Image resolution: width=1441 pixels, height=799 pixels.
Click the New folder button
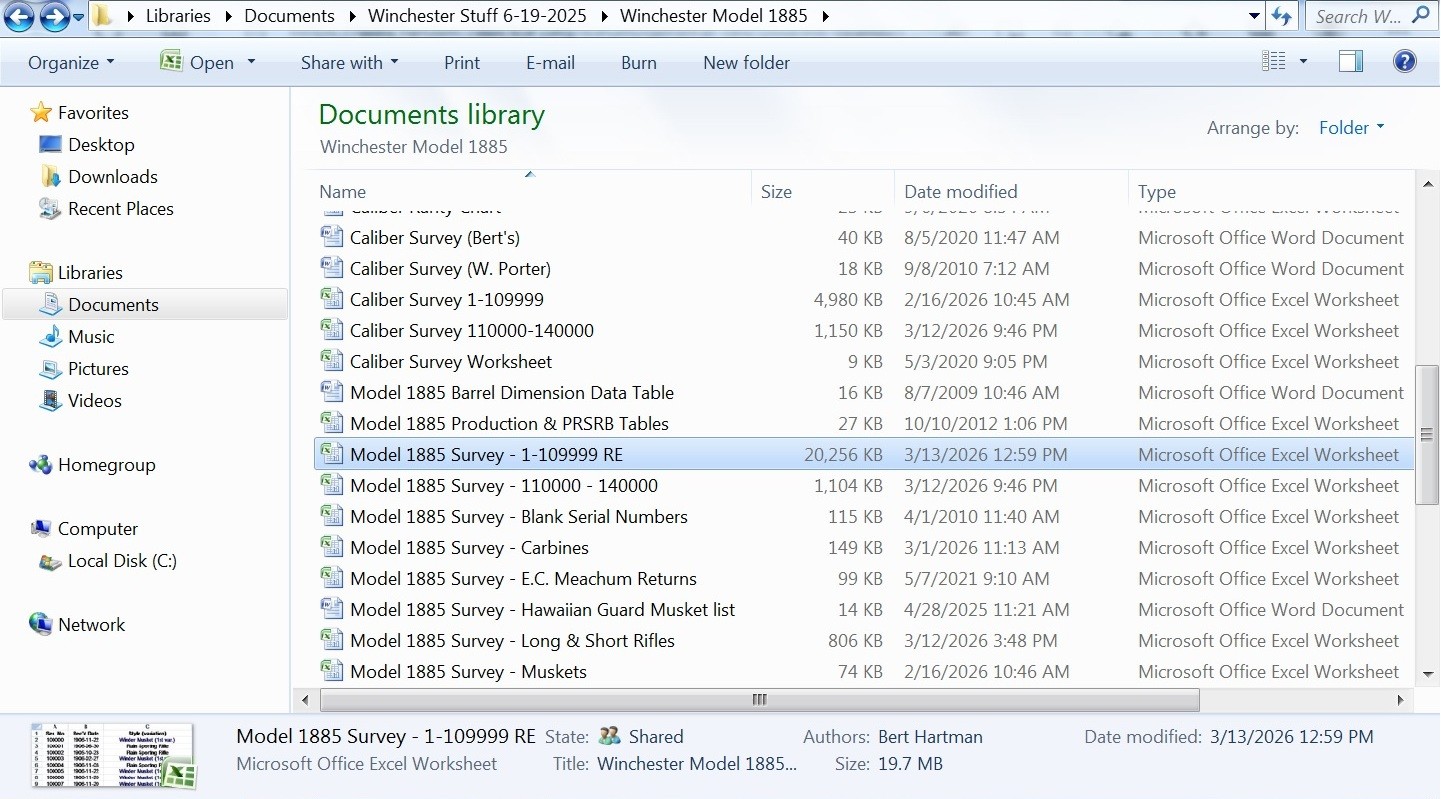click(x=746, y=63)
